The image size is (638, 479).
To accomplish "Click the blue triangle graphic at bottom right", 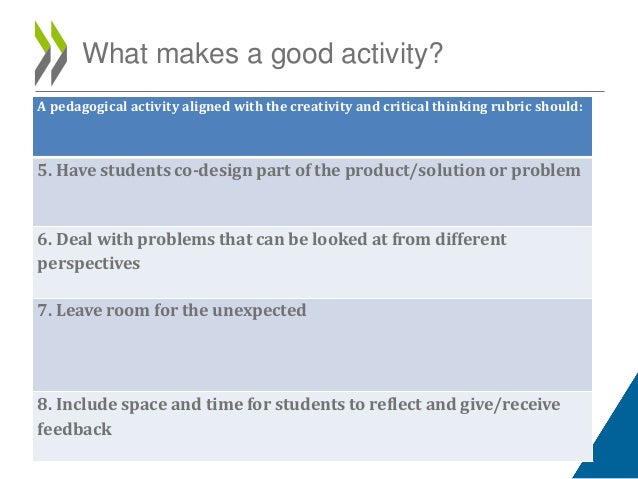I will click(610, 435).
